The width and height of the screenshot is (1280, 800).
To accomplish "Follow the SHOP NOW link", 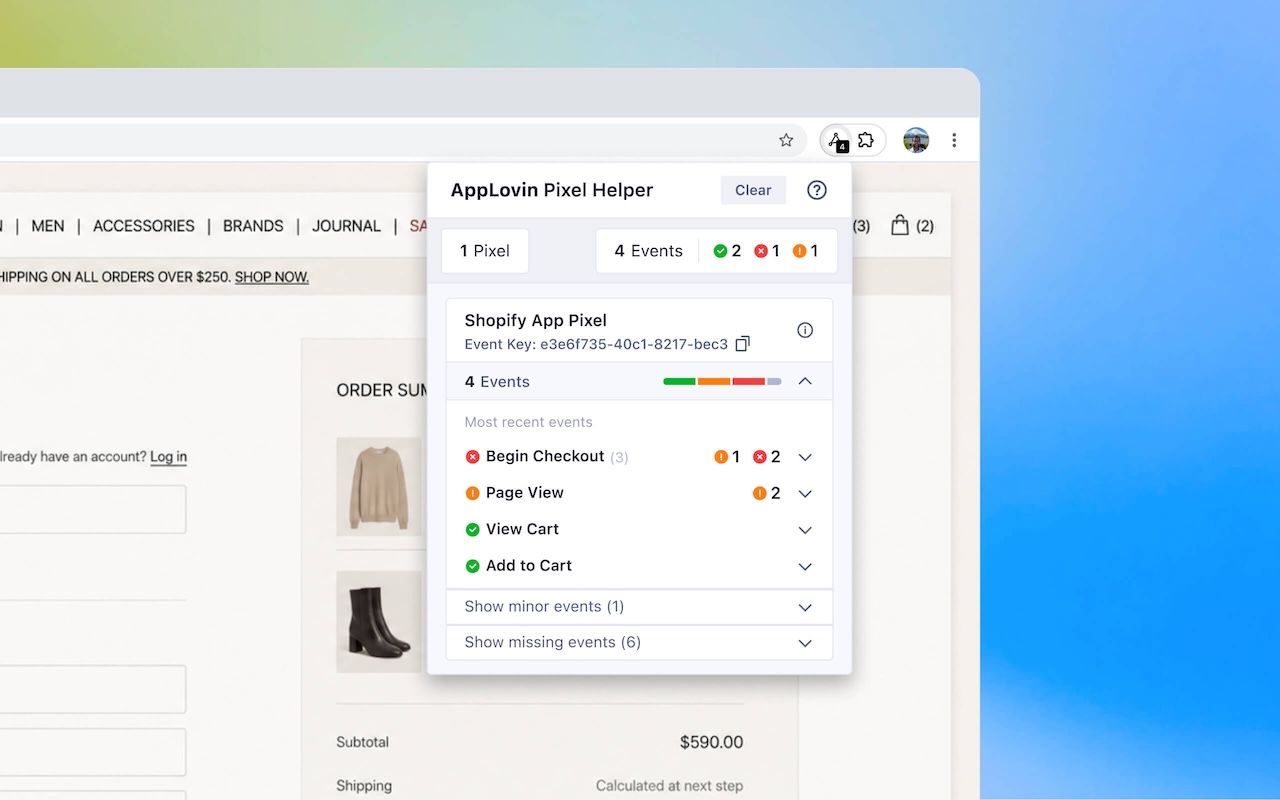I will 272,277.
